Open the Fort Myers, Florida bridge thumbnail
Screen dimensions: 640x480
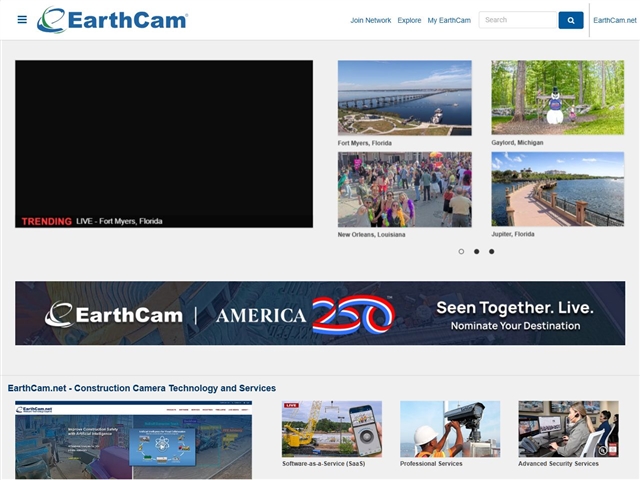(x=404, y=98)
